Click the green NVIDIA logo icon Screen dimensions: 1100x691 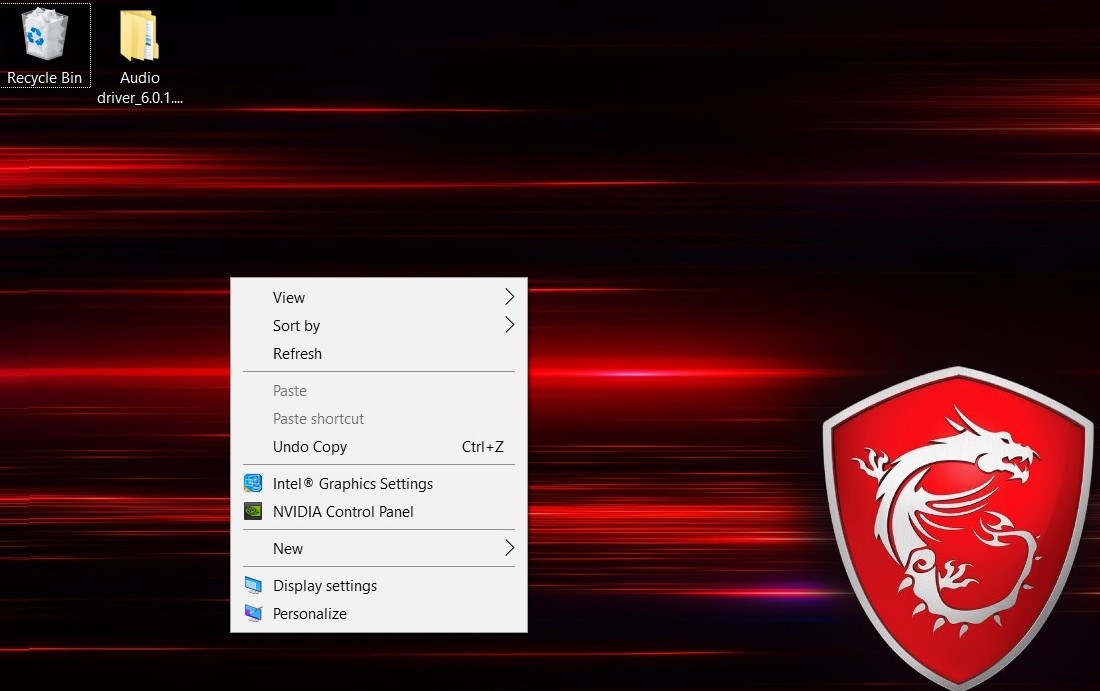click(253, 512)
